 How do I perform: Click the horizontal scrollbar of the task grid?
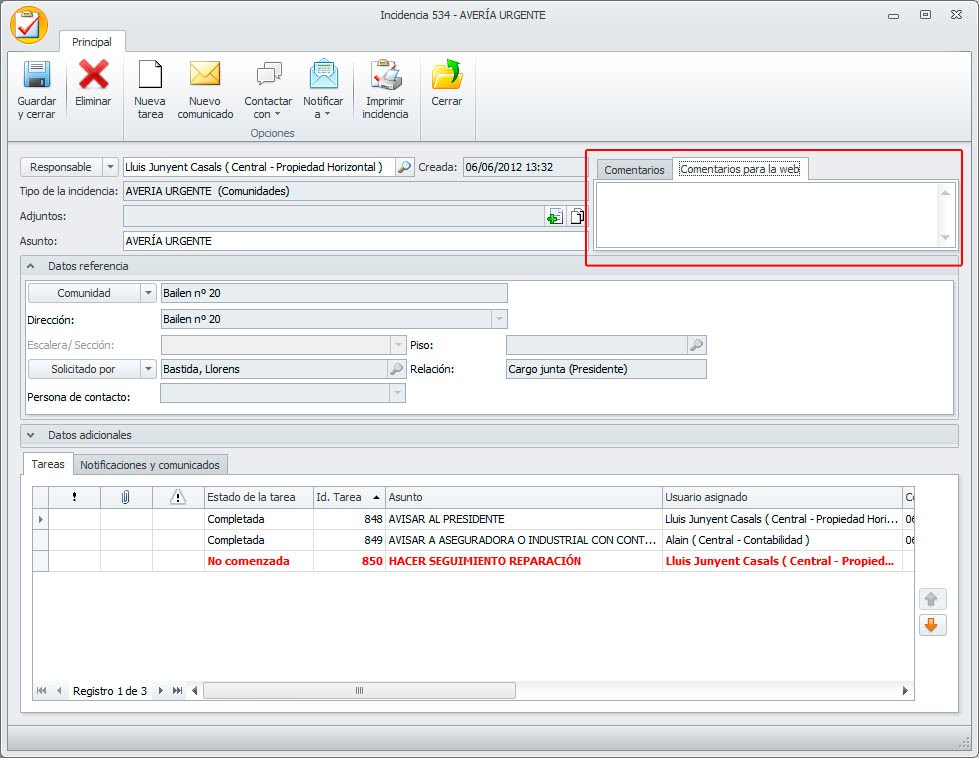pos(359,691)
